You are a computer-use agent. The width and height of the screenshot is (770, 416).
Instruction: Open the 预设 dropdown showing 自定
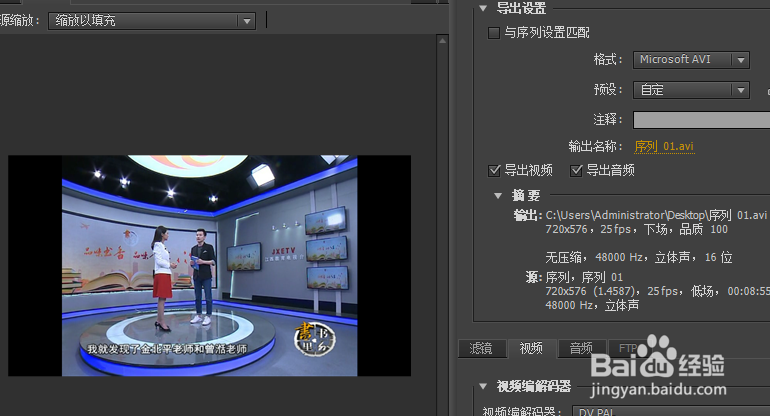pos(691,90)
